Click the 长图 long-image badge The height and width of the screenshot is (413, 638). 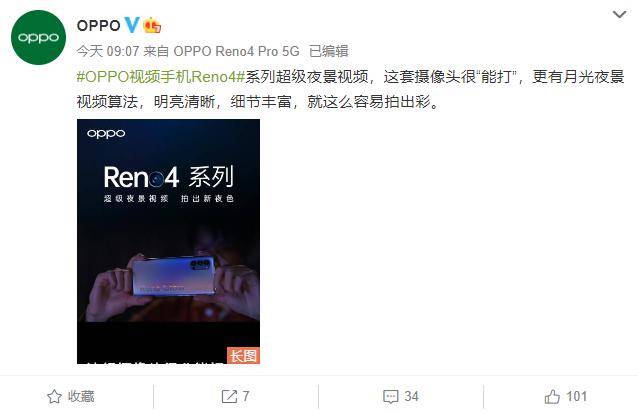coord(243,356)
